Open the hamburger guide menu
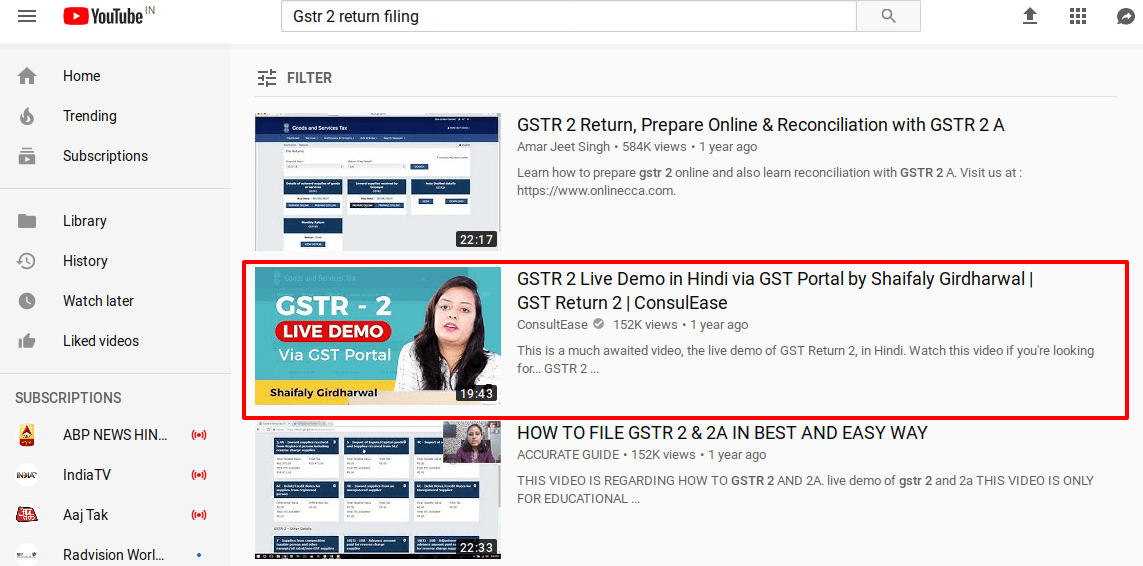This screenshot has width=1143, height=566. tap(27, 16)
